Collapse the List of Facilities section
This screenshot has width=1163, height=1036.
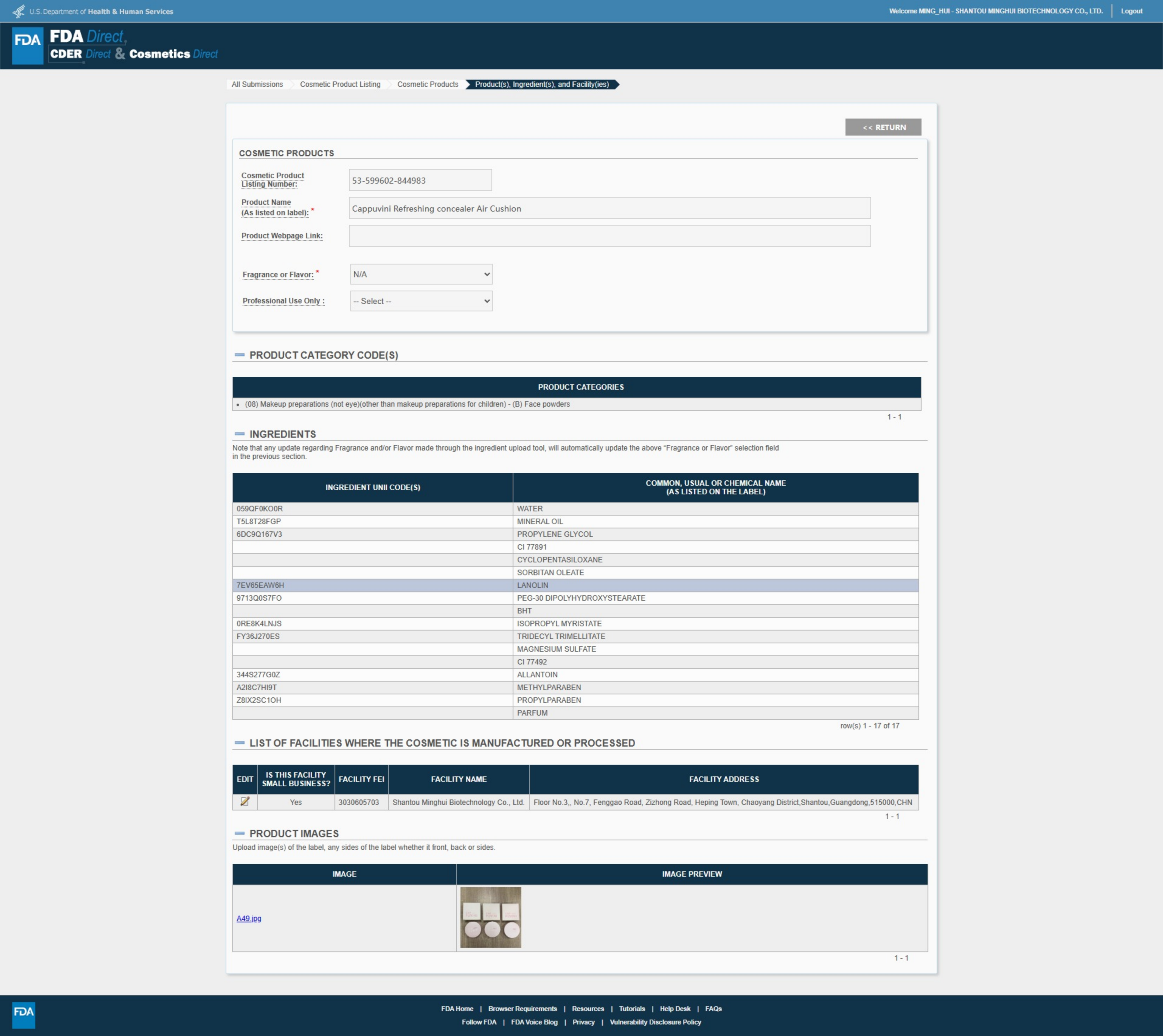(x=240, y=743)
